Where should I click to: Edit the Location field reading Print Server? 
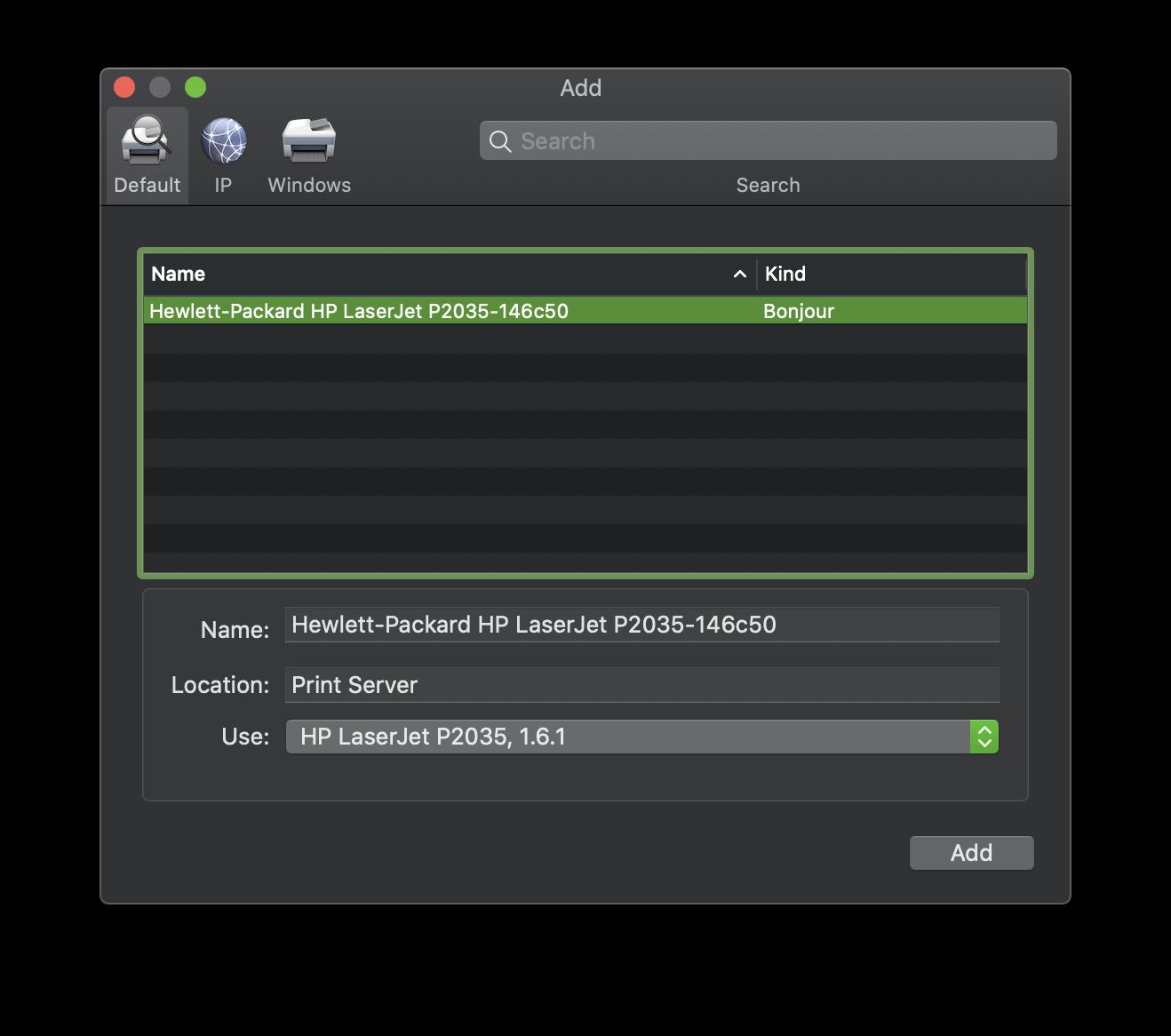(642, 685)
